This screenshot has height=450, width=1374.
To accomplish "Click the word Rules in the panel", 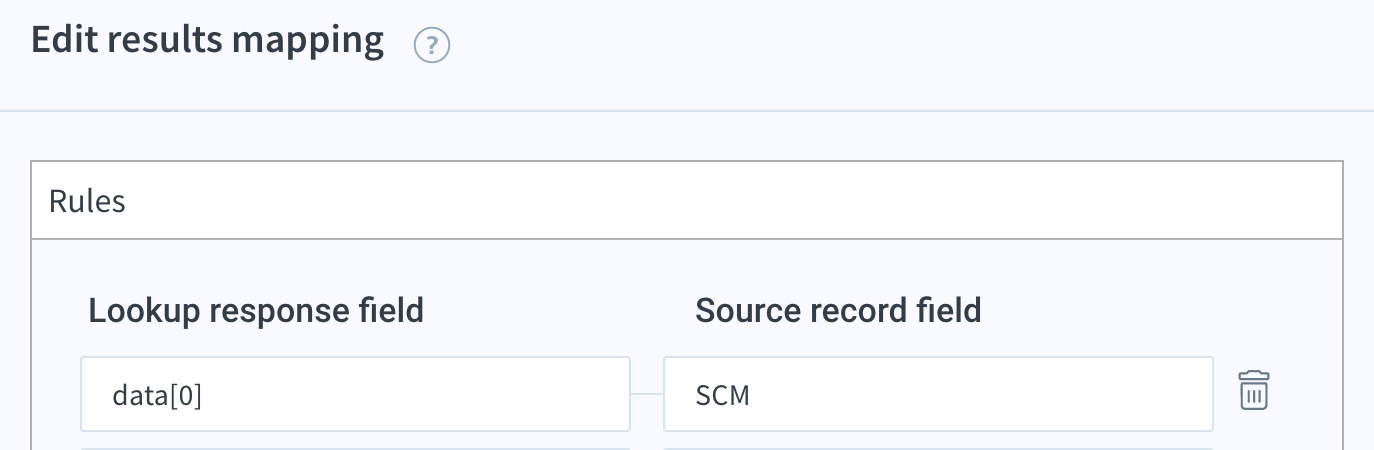I will 87,201.
